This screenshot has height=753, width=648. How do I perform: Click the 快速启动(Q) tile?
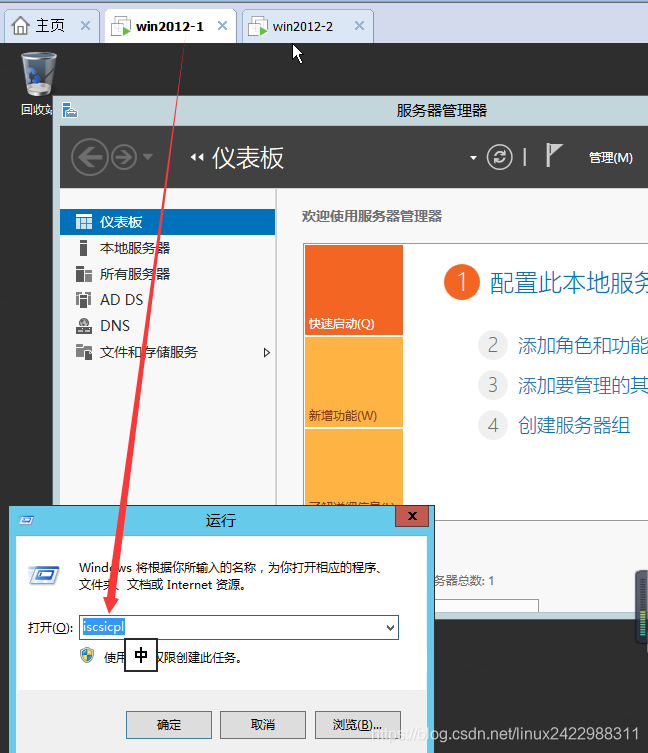354,290
